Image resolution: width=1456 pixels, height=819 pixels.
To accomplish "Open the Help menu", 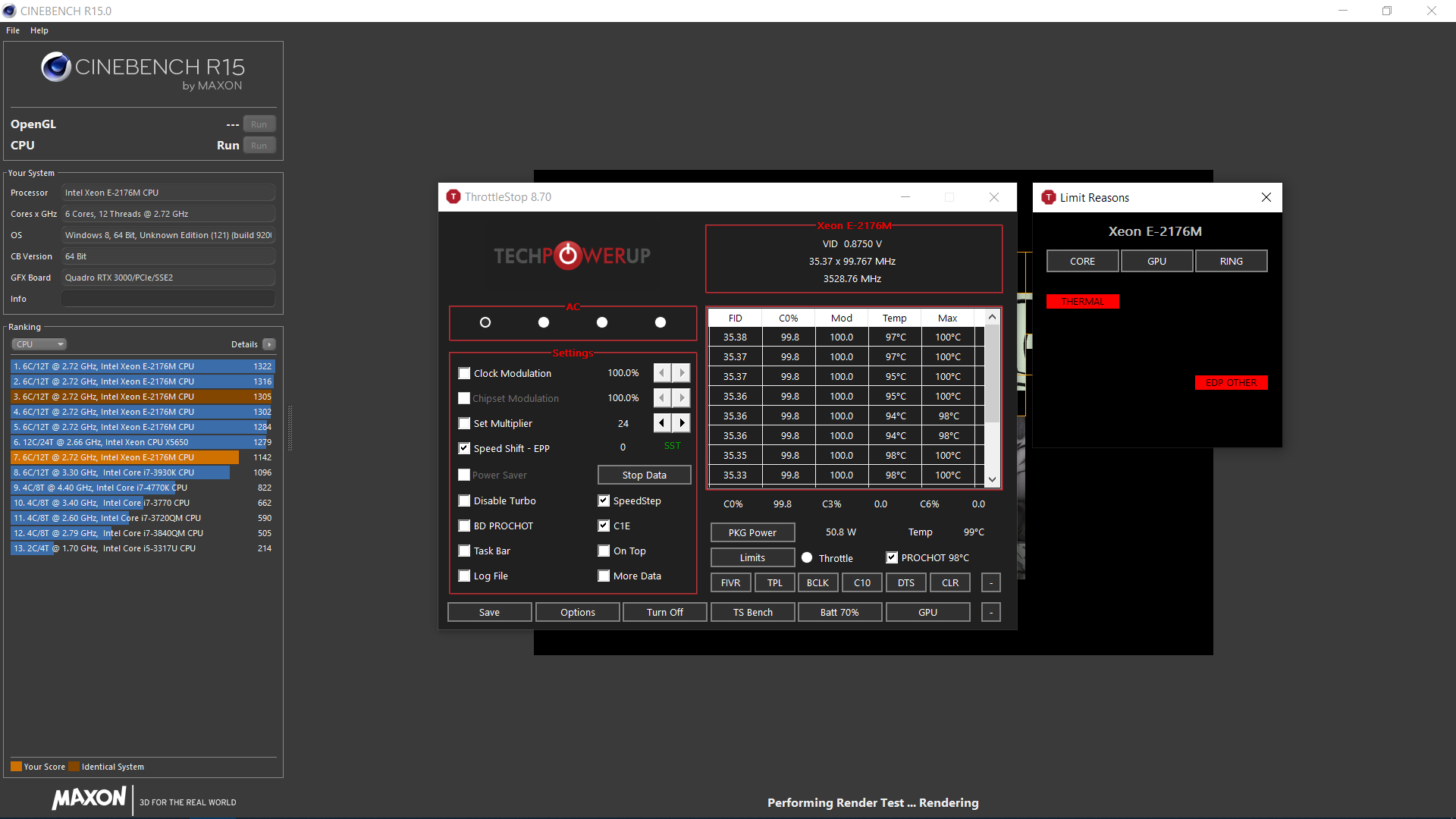I will pyautogui.click(x=39, y=30).
